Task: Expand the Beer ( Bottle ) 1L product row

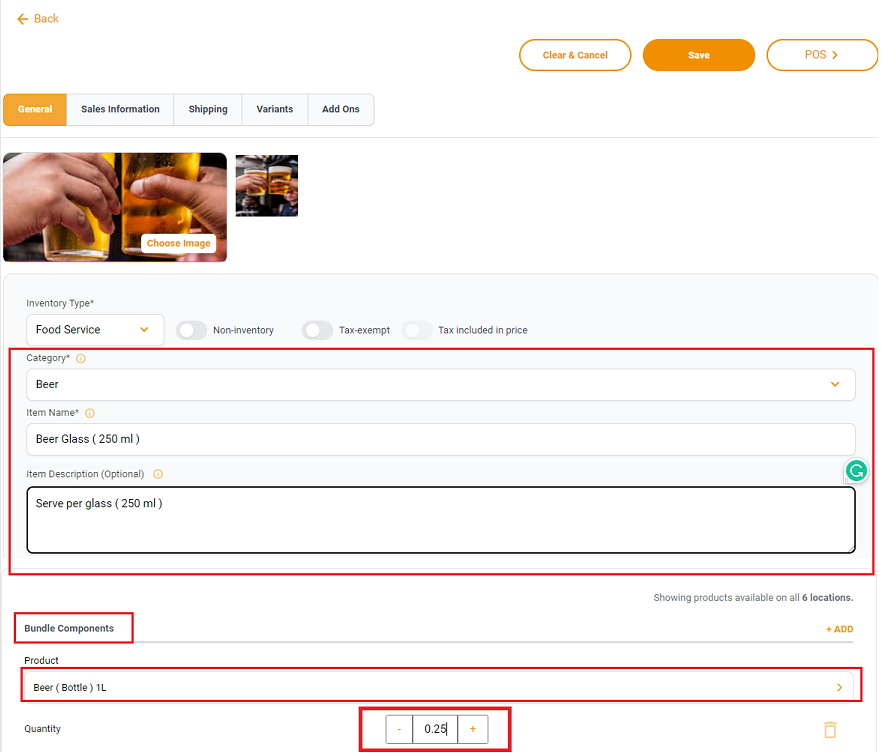Action: click(x=438, y=688)
